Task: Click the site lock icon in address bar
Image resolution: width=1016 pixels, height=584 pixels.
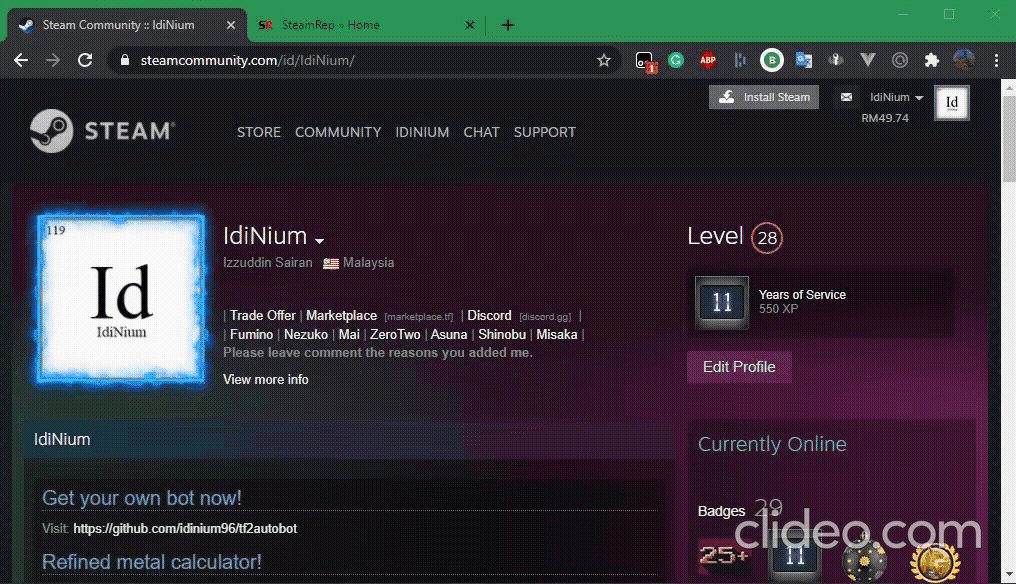Action: click(125, 60)
